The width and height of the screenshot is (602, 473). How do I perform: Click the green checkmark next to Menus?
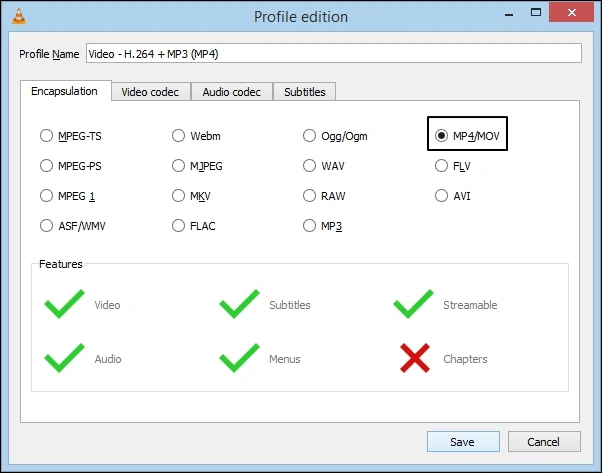tap(239, 358)
